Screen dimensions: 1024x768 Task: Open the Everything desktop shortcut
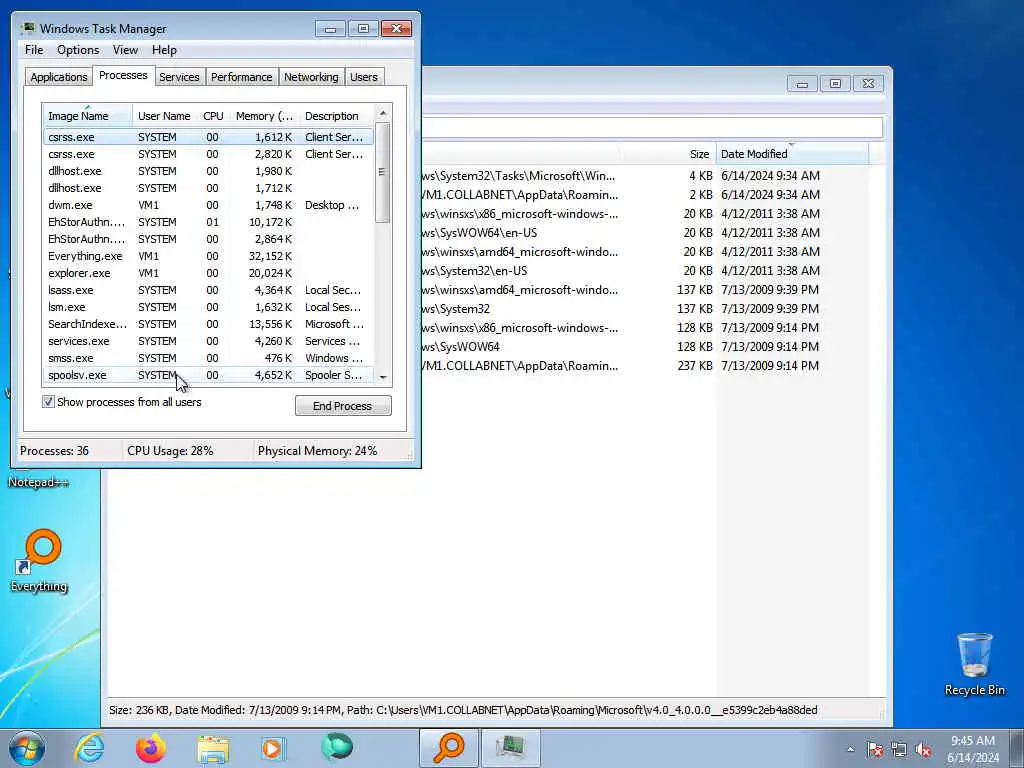click(39, 560)
